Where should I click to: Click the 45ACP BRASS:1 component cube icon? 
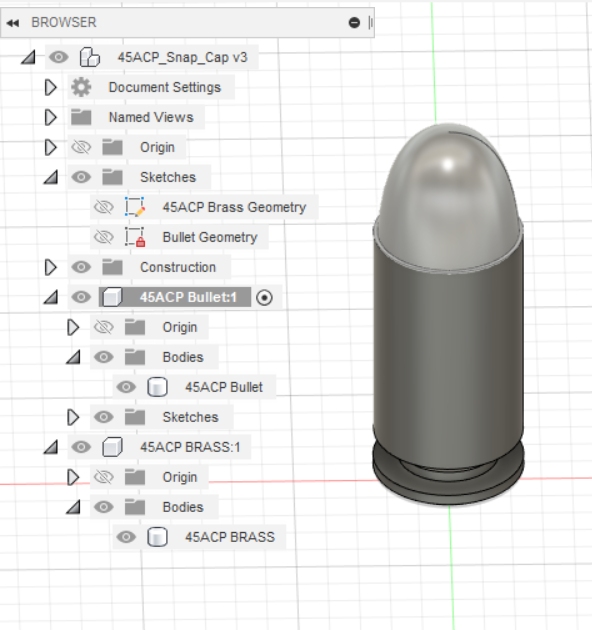[112, 447]
